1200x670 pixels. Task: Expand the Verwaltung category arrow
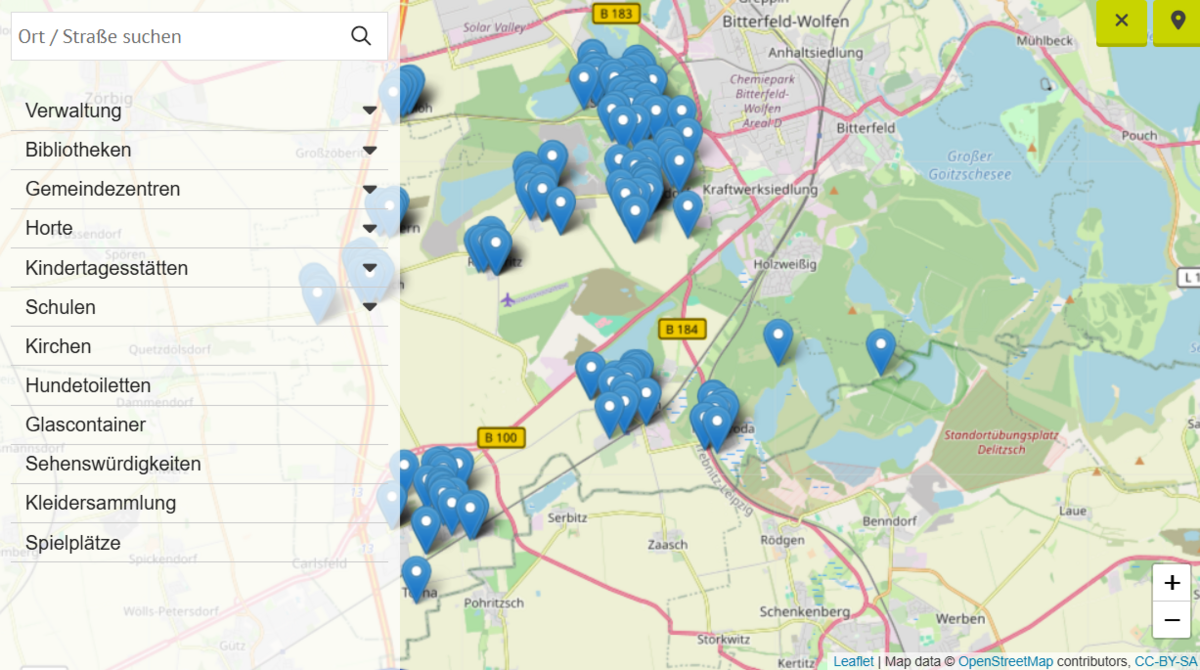(370, 112)
